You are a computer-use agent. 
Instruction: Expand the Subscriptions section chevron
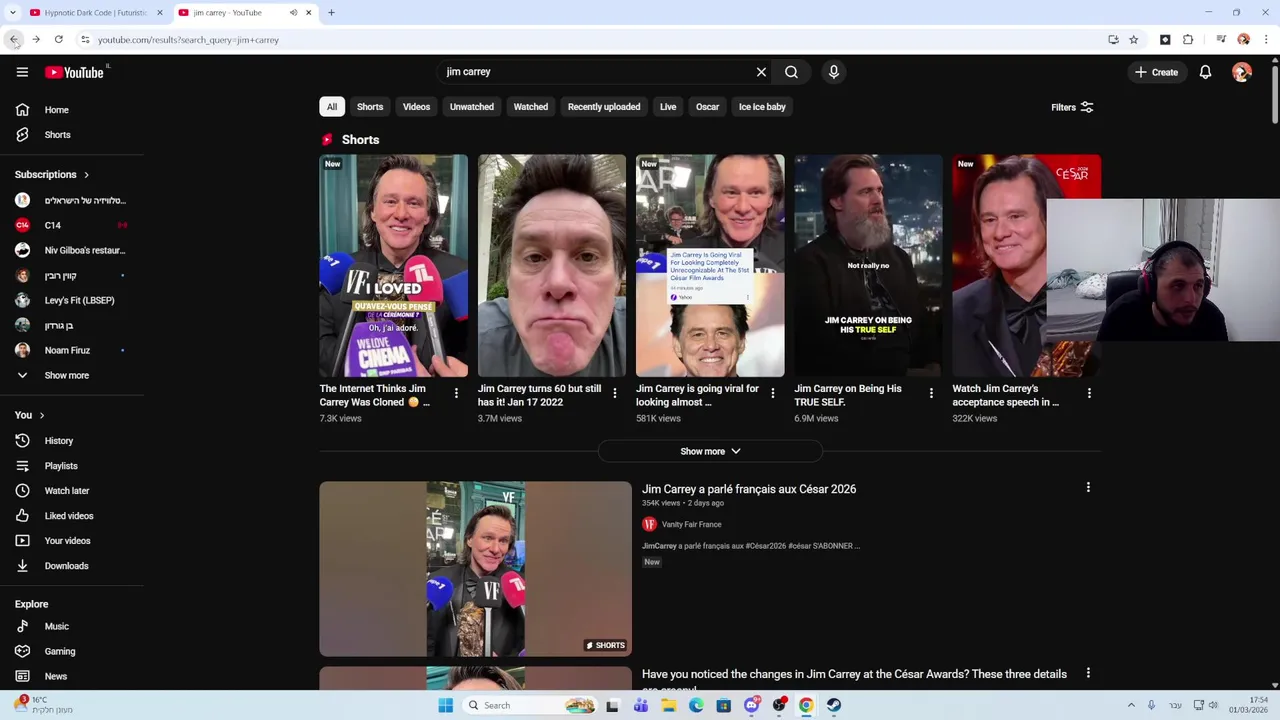(86, 175)
